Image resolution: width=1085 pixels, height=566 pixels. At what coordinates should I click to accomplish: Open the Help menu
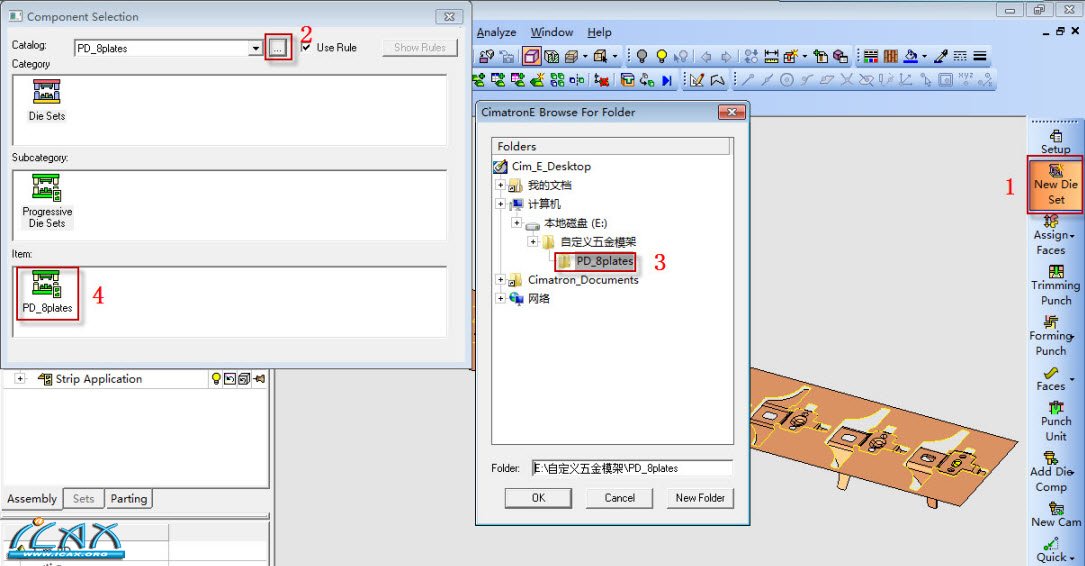[599, 32]
